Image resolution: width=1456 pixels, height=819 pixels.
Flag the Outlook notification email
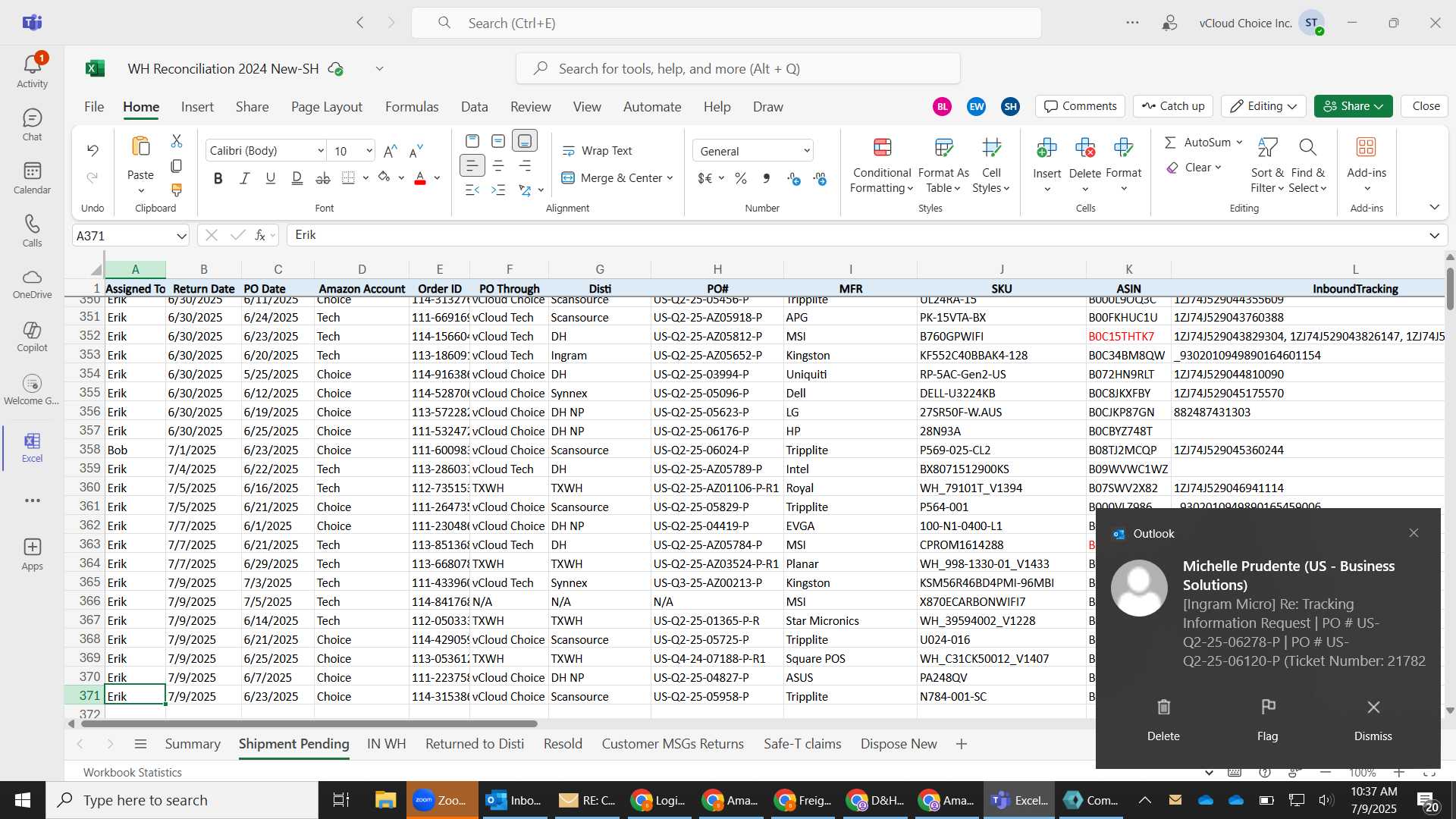[x=1267, y=719]
